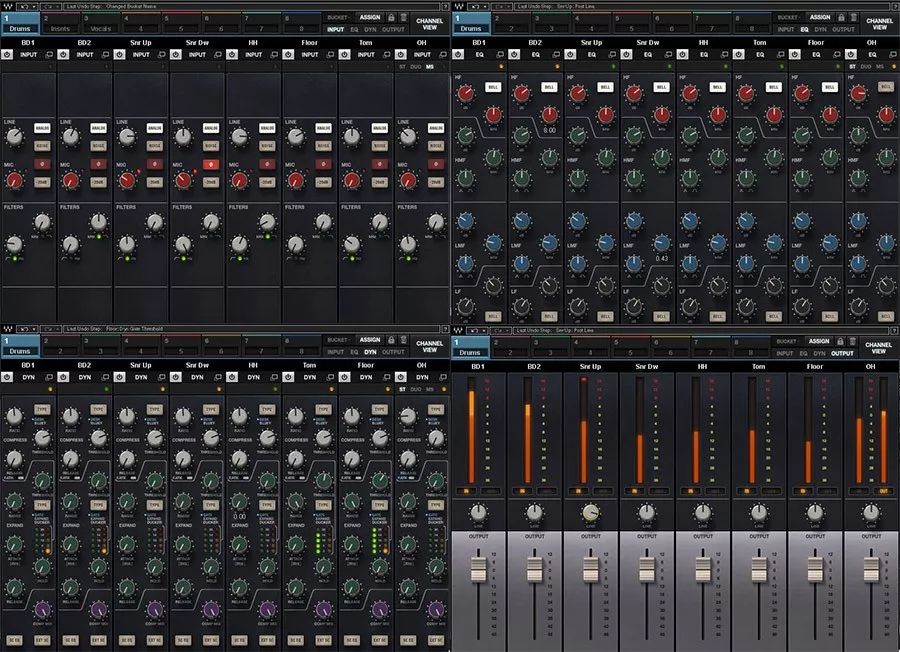Click the redo arrow in Input window toolbar
Viewport: 900px width, 652px height.
point(48,6)
